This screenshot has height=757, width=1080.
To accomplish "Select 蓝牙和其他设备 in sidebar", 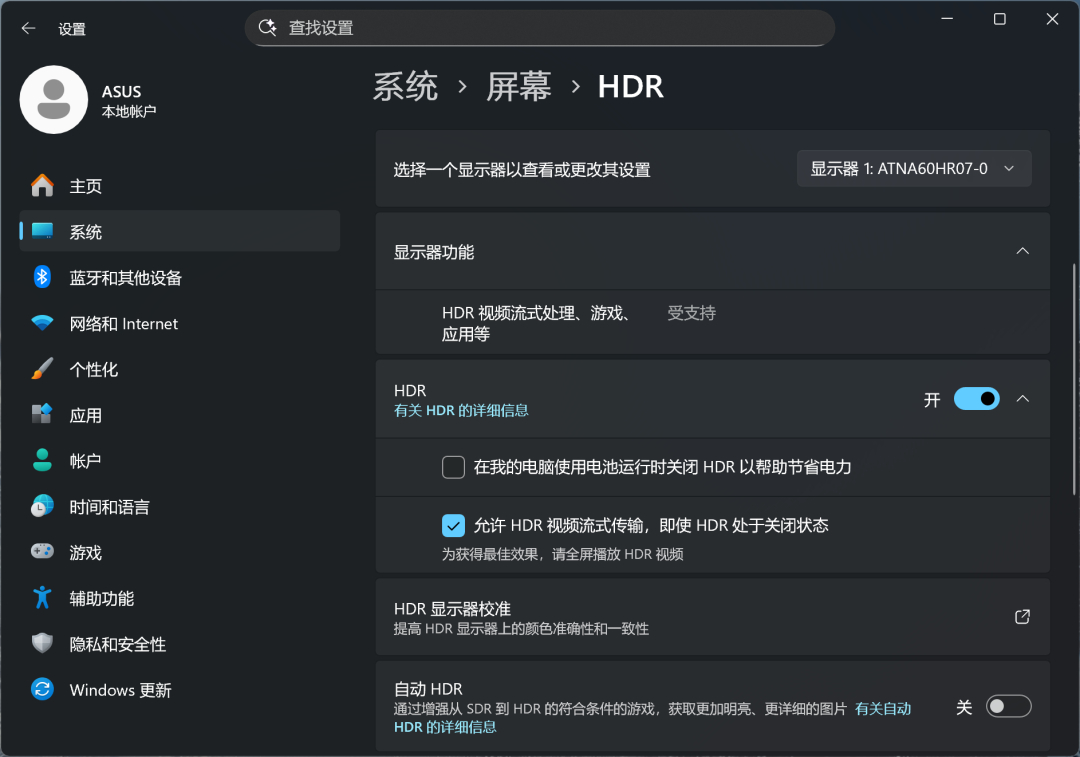I will pos(180,277).
